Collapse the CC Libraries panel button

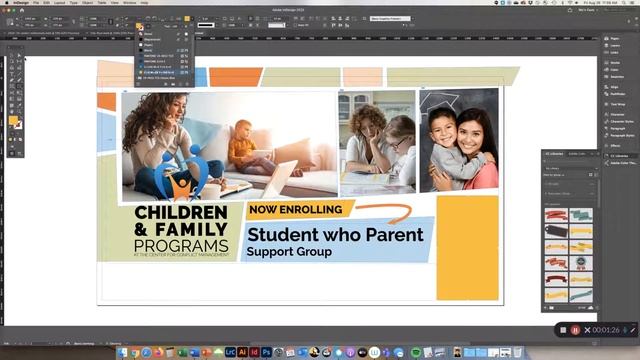tap(619, 156)
